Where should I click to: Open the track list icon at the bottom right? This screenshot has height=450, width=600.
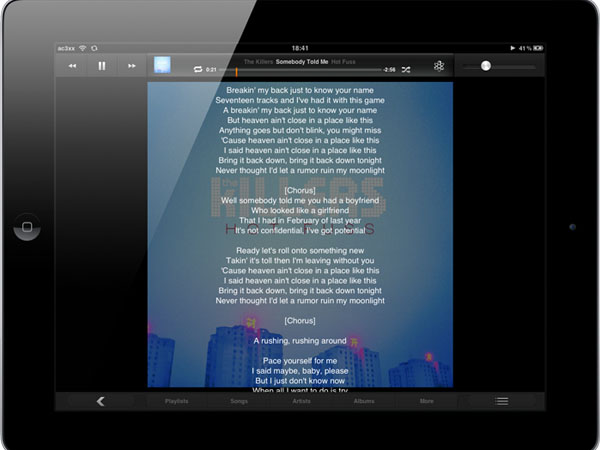pyautogui.click(x=501, y=401)
